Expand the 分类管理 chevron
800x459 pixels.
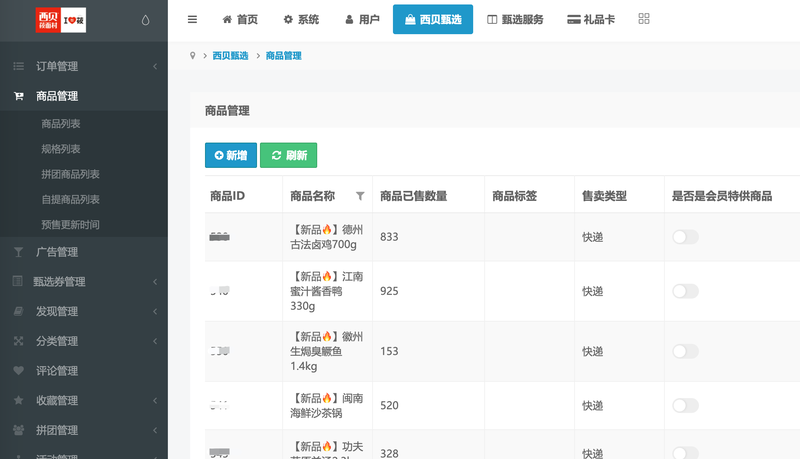155,341
